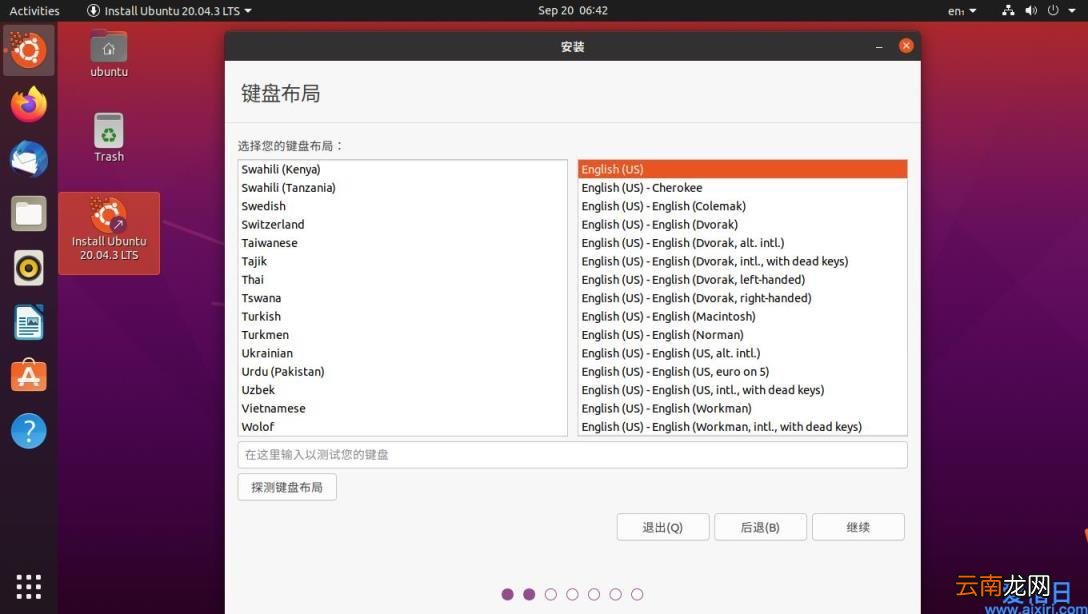1088x614 pixels.
Task: Minimize the installer window
Action: 879,46
